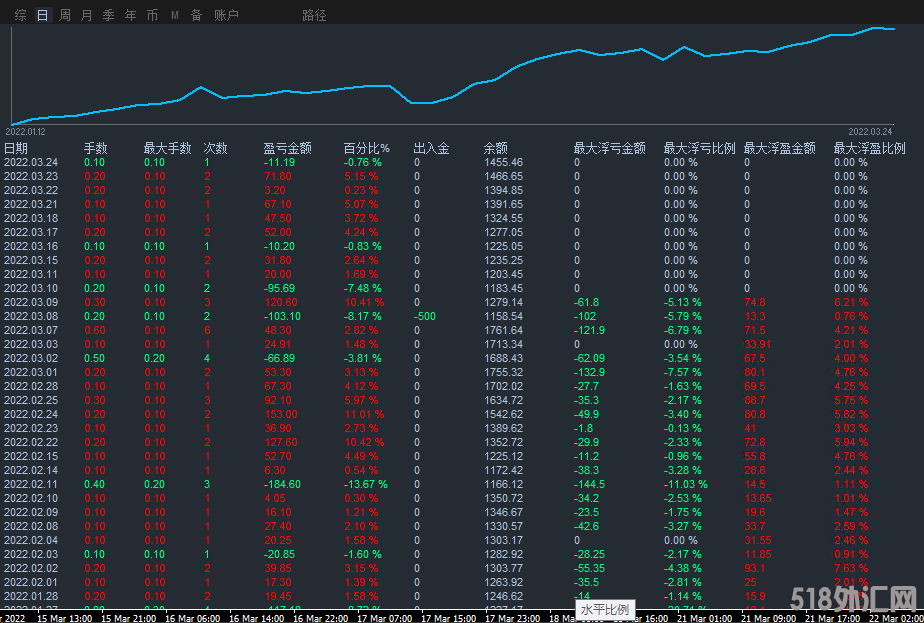Click the -500 withdrawal cell

coord(426,316)
